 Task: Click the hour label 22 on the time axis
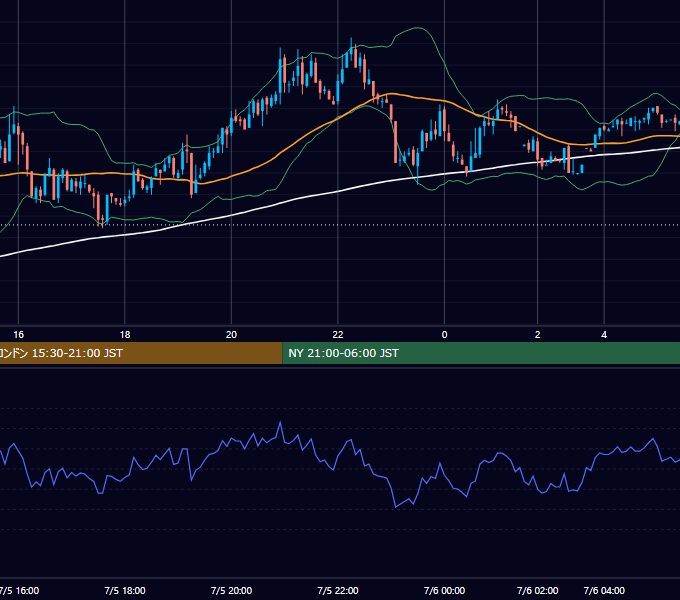(338, 335)
